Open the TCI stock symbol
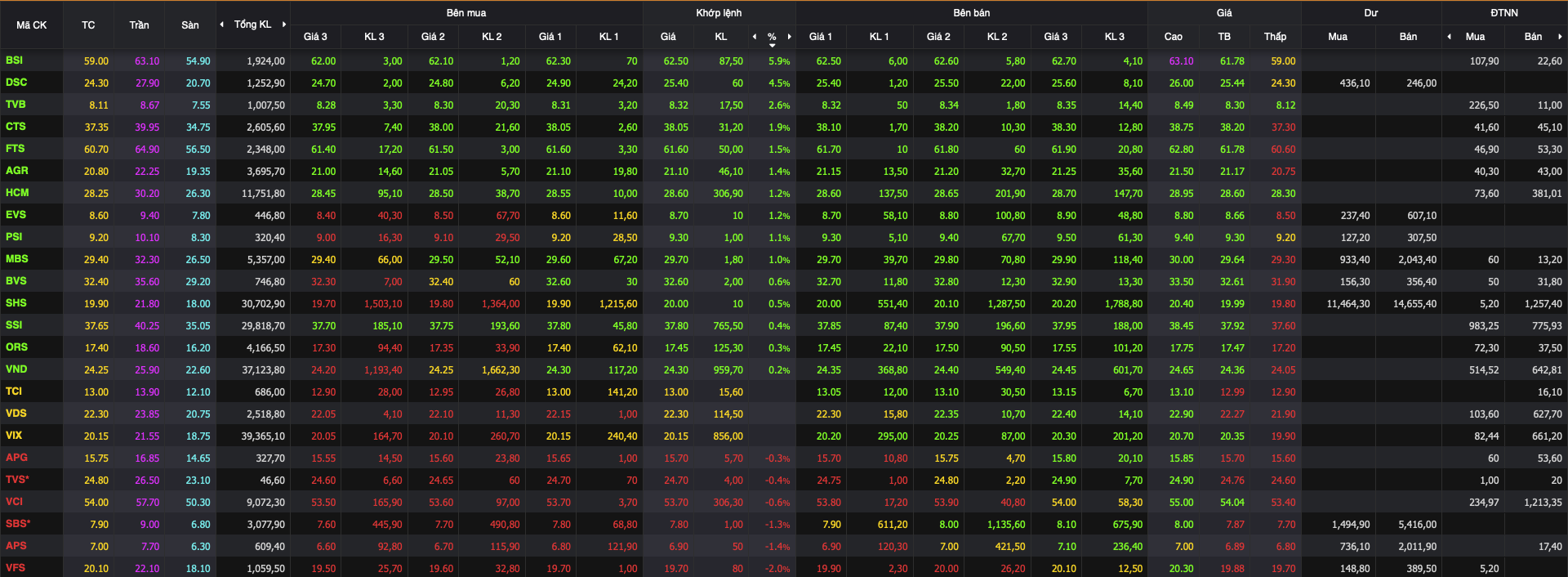 pyautogui.click(x=14, y=391)
